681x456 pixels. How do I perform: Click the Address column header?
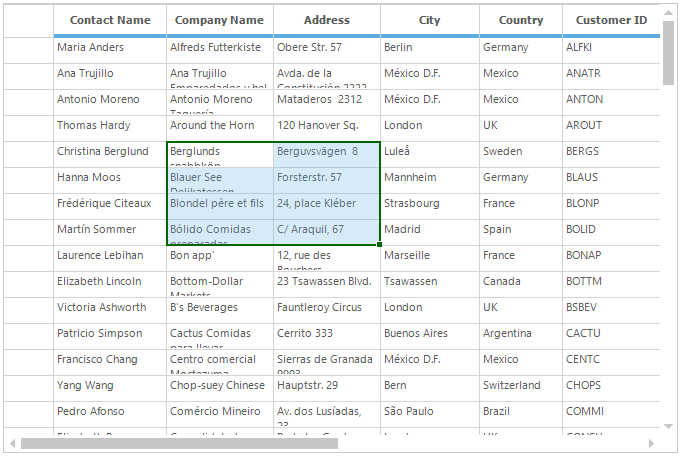326,20
